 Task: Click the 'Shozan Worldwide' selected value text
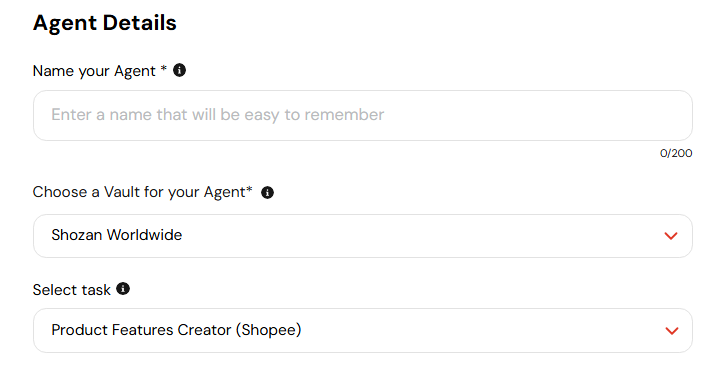(x=117, y=235)
